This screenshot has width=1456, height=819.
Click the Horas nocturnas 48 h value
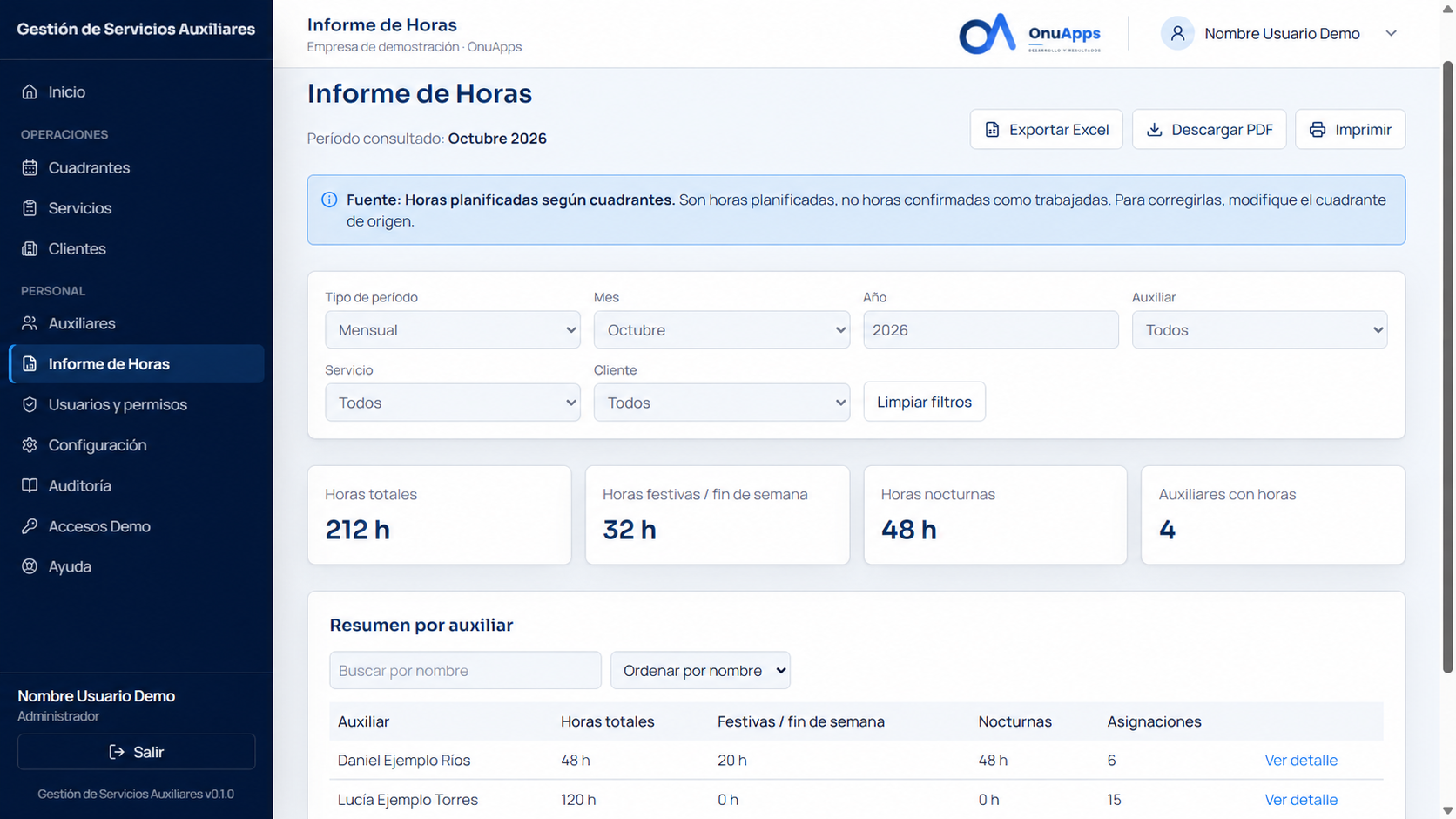click(x=908, y=530)
